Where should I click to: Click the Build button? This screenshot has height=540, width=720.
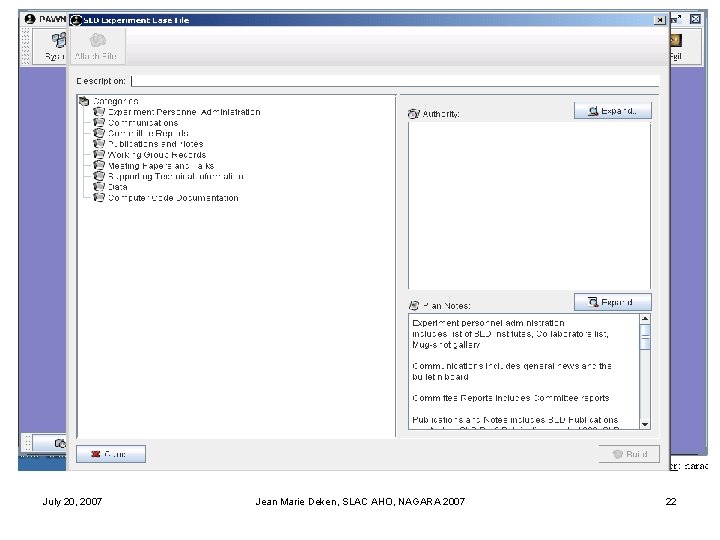pos(629,454)
